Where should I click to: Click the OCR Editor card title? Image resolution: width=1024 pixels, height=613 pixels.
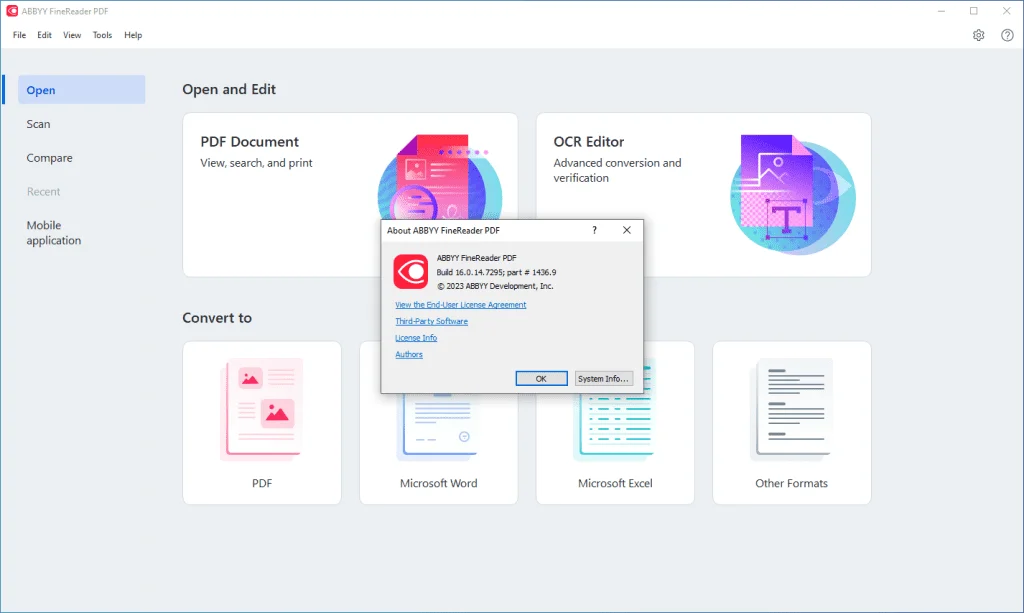point(588,142)
